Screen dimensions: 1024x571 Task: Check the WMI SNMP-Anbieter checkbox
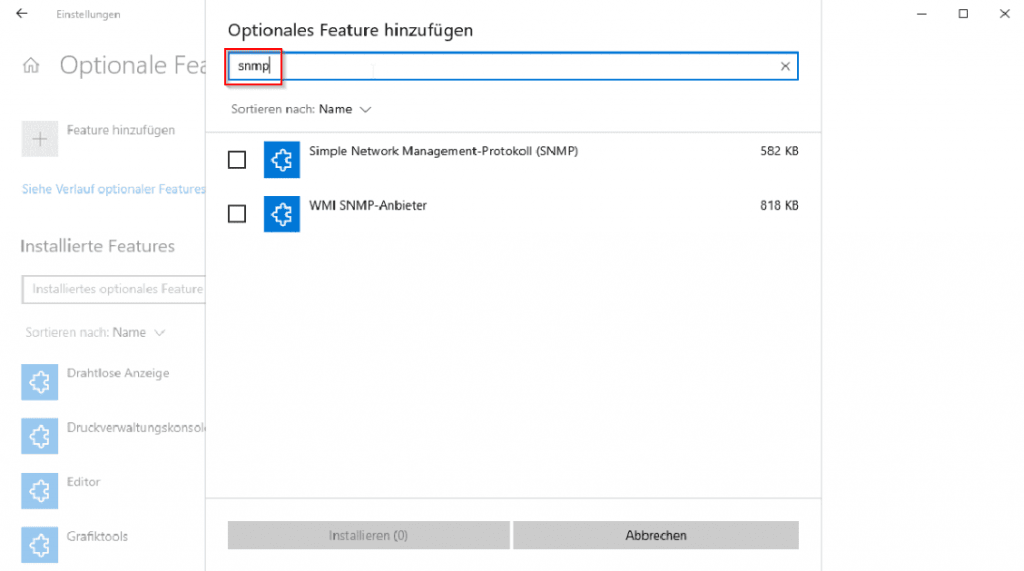point(237,214)
